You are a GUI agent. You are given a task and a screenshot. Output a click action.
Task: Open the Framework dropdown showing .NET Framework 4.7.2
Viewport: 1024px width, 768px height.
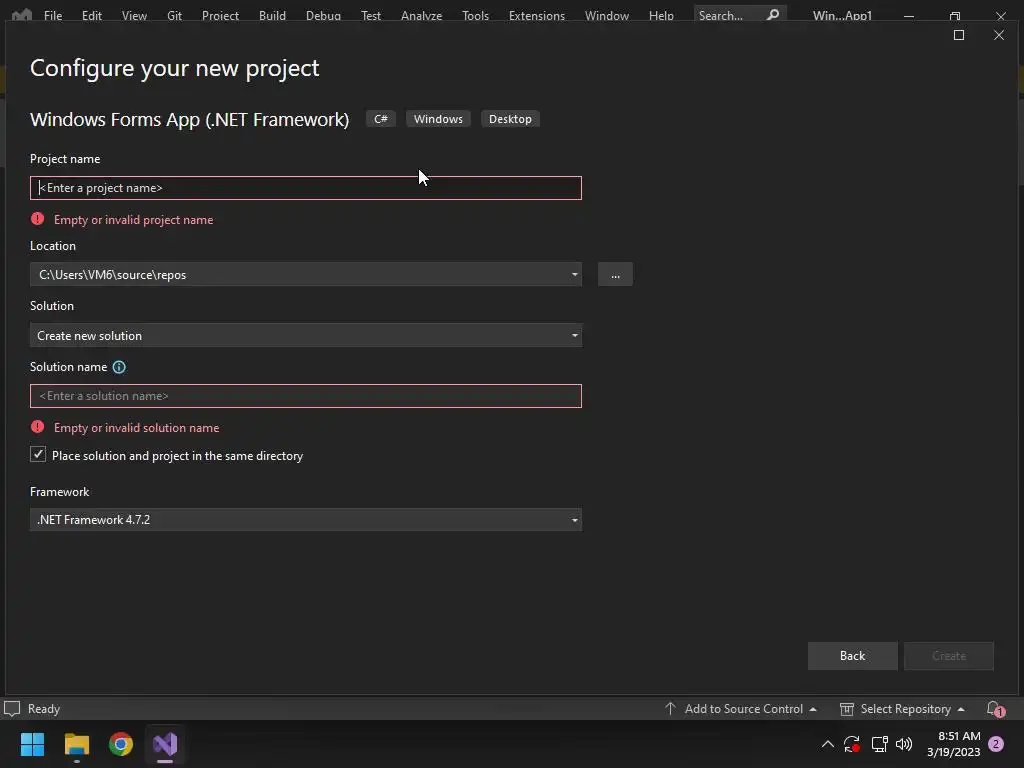[306, 520]
